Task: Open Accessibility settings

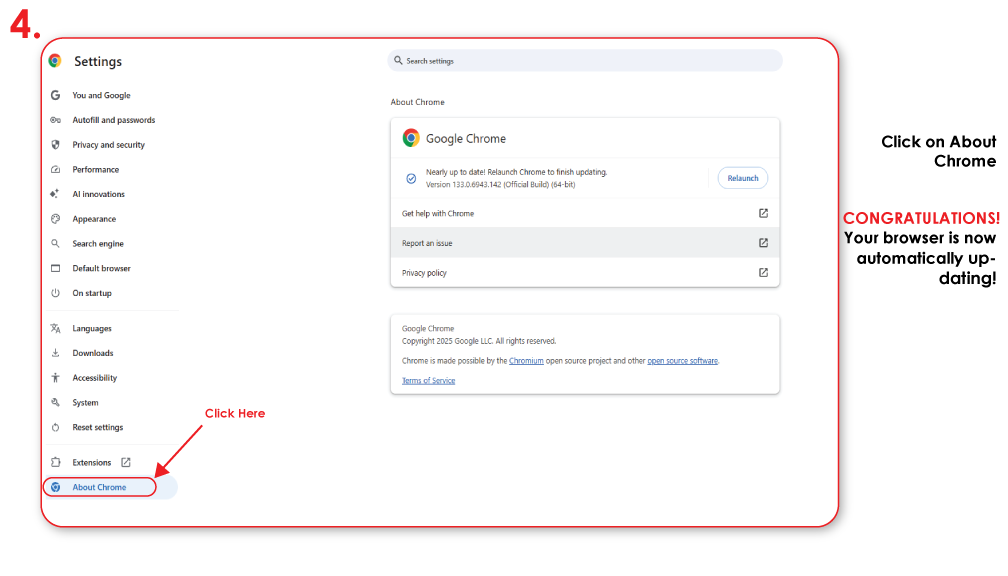Action: pos(94,378)
